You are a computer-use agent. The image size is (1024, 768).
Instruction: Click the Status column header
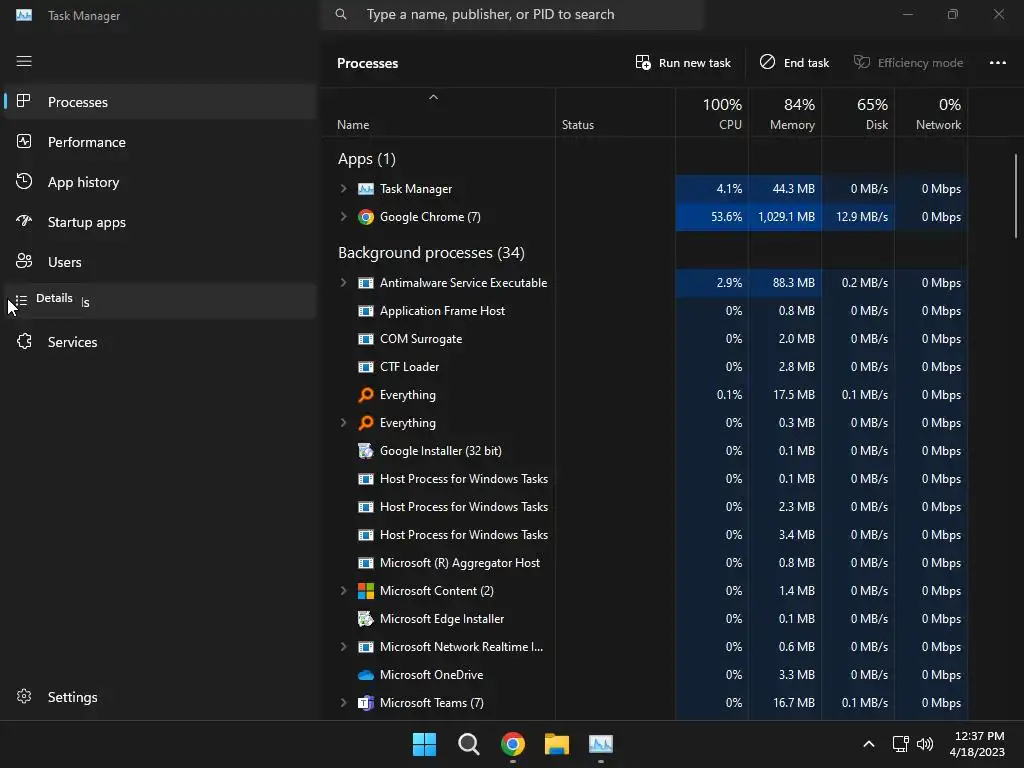(615, 113)
